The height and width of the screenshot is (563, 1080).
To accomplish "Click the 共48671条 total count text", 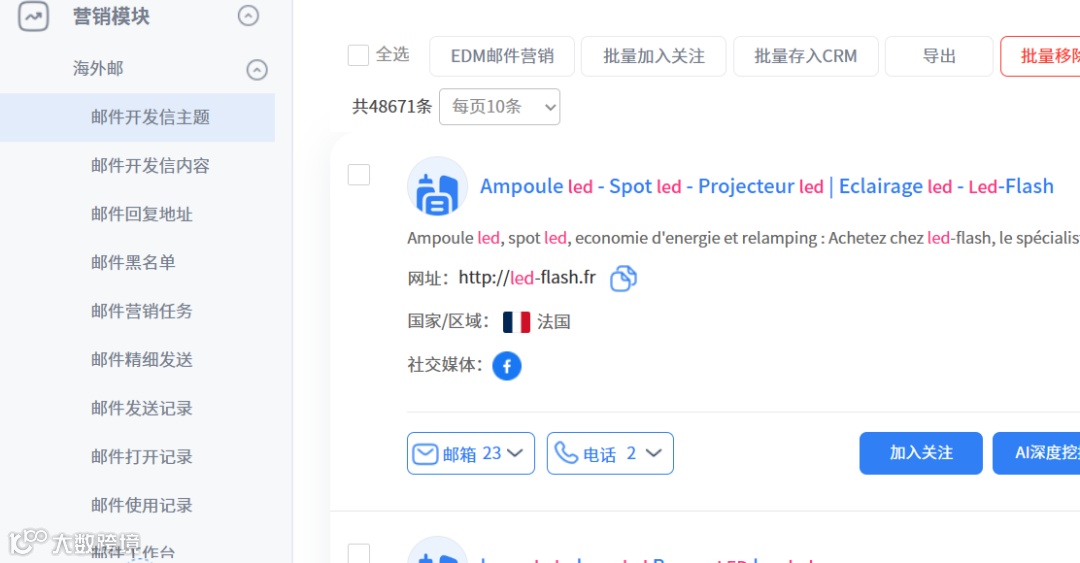I will 392,106.
